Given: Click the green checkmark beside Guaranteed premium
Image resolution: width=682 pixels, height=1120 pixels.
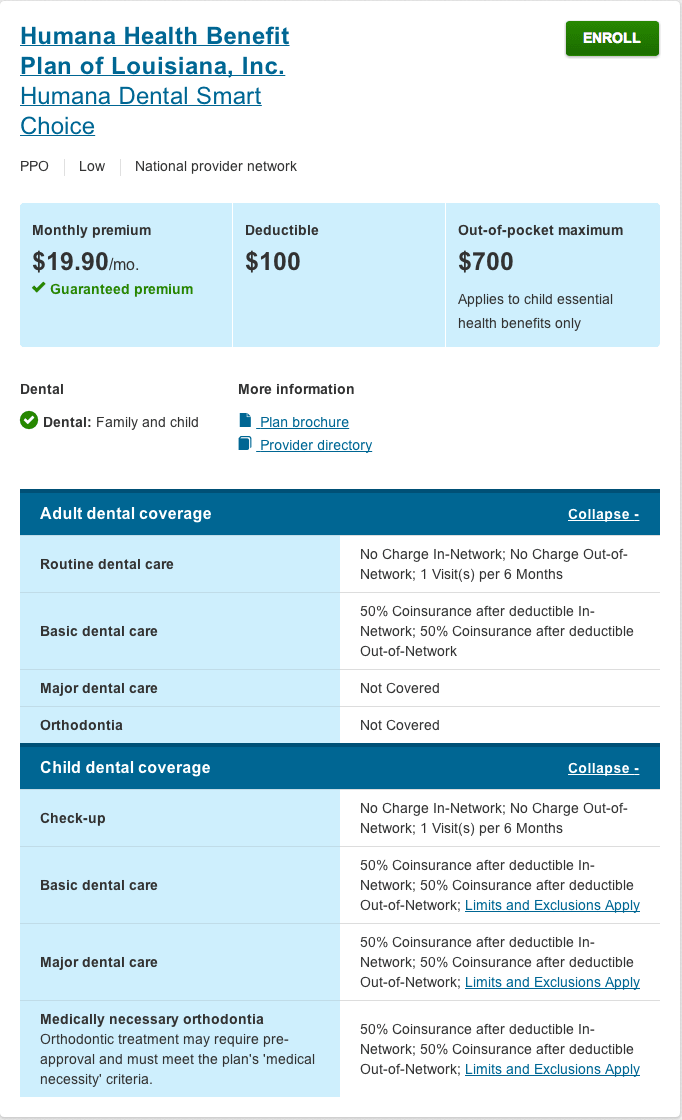Looking at the screenshot, I should 38,289.
